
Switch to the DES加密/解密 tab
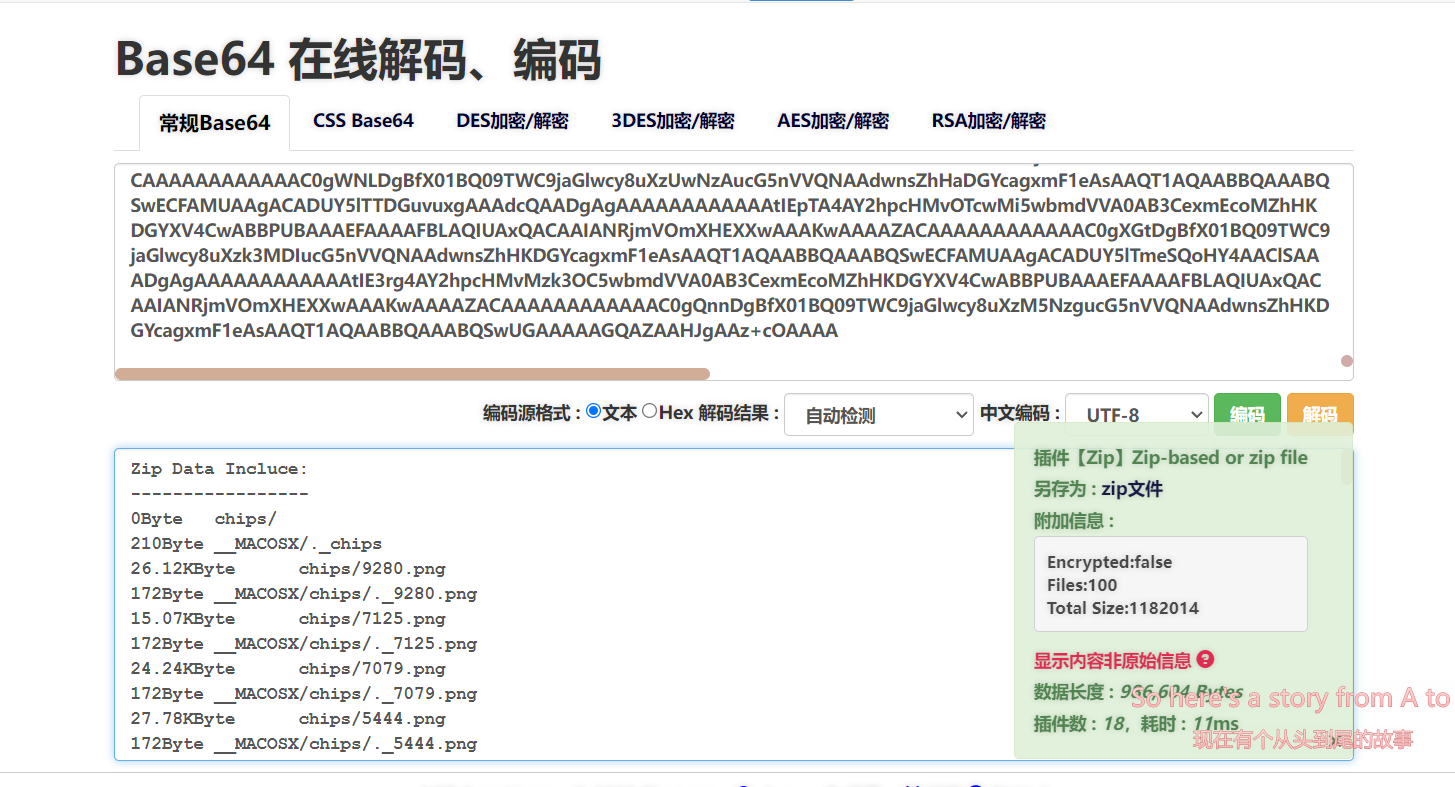click(512, 120)
